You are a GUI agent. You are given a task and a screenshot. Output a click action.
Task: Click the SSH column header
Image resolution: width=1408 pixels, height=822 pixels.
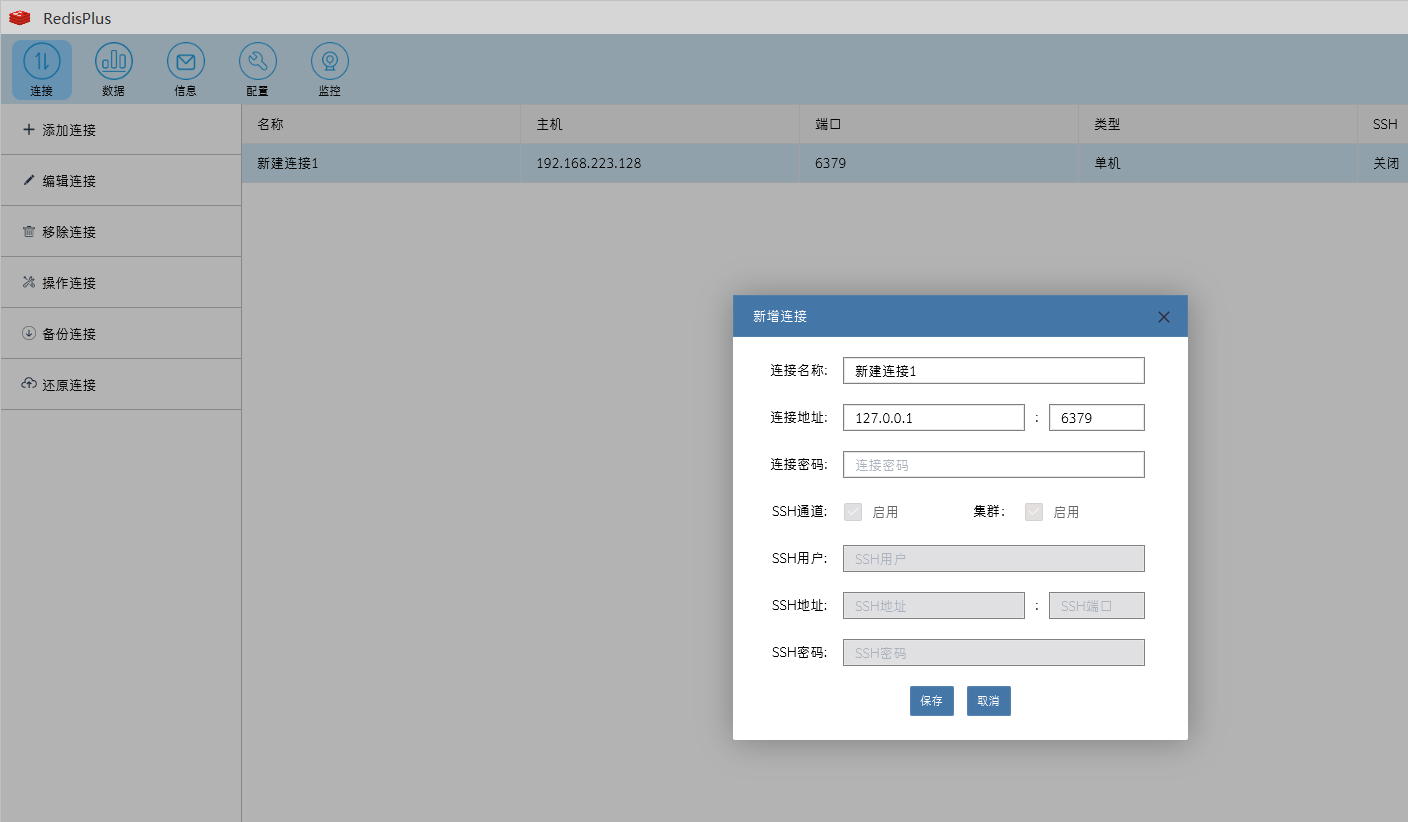(1383, 125)
